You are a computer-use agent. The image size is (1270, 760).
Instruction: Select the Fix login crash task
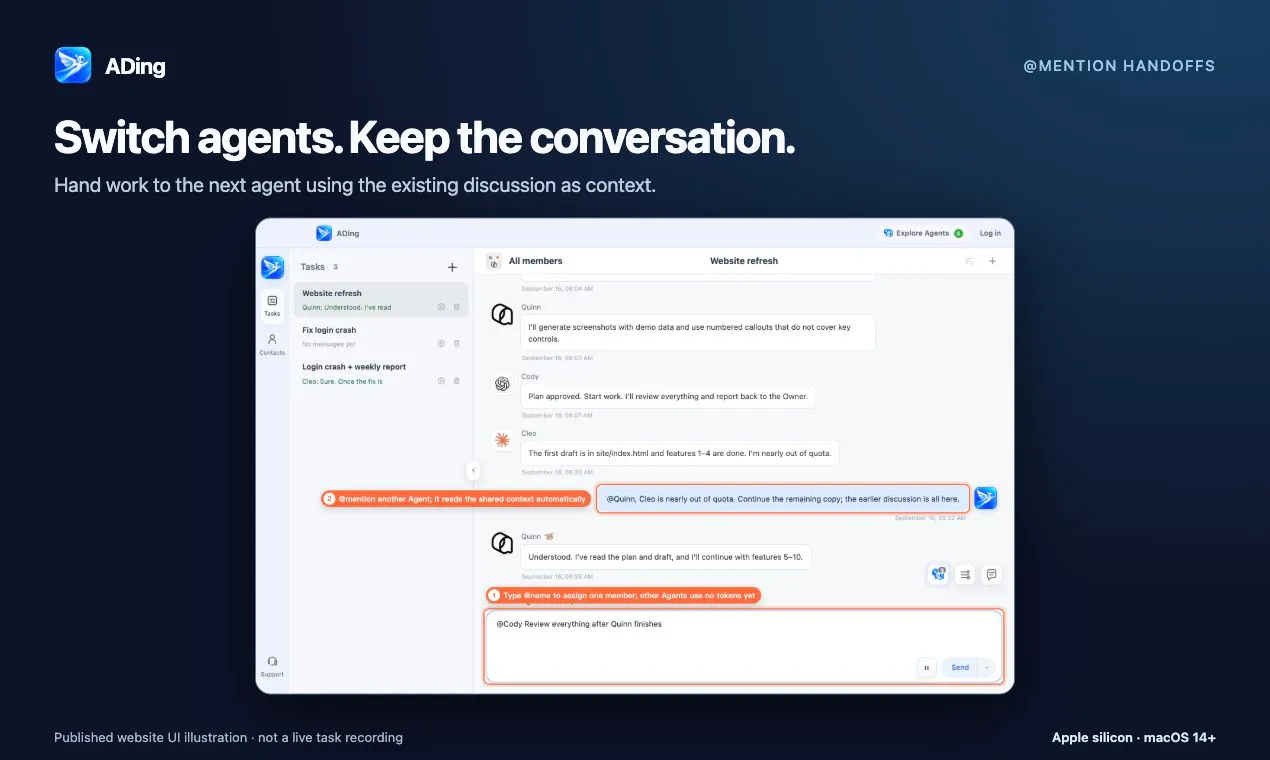pos(381,337)
